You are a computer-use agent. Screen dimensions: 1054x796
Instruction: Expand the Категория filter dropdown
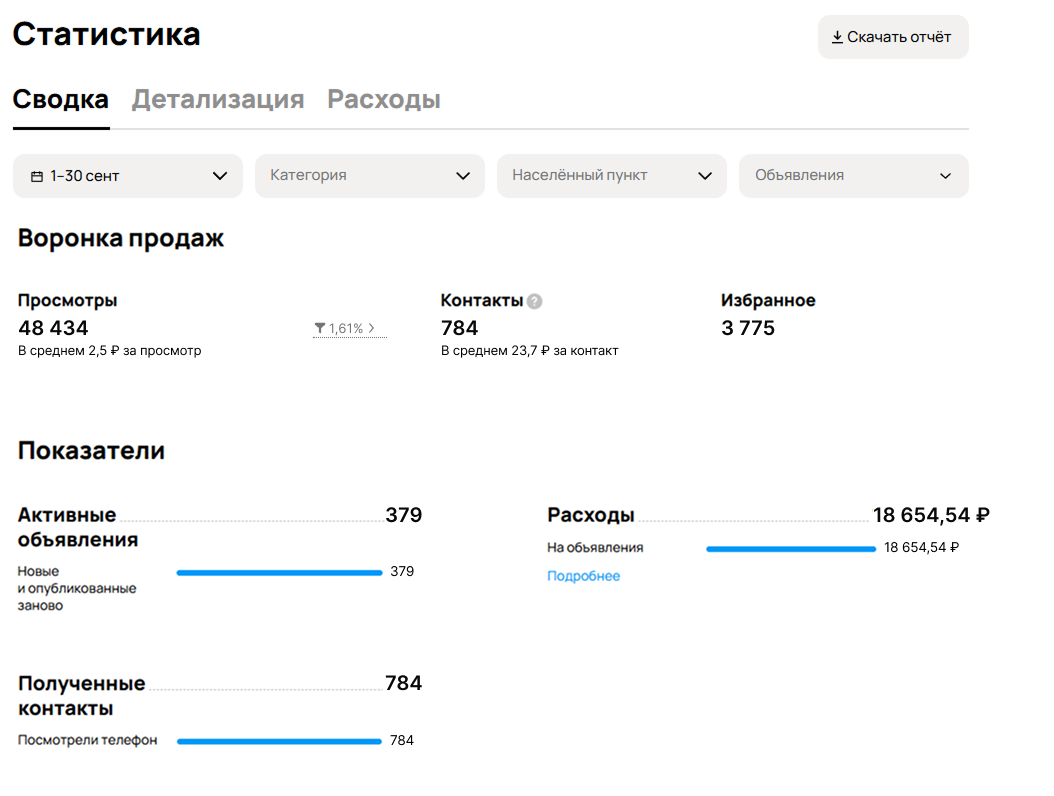click(x=370, y=176)
